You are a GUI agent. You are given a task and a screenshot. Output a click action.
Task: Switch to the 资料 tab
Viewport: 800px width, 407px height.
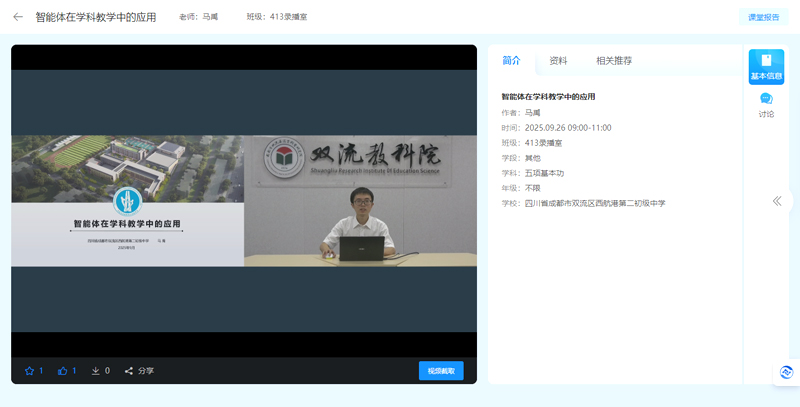pos(558,61)
